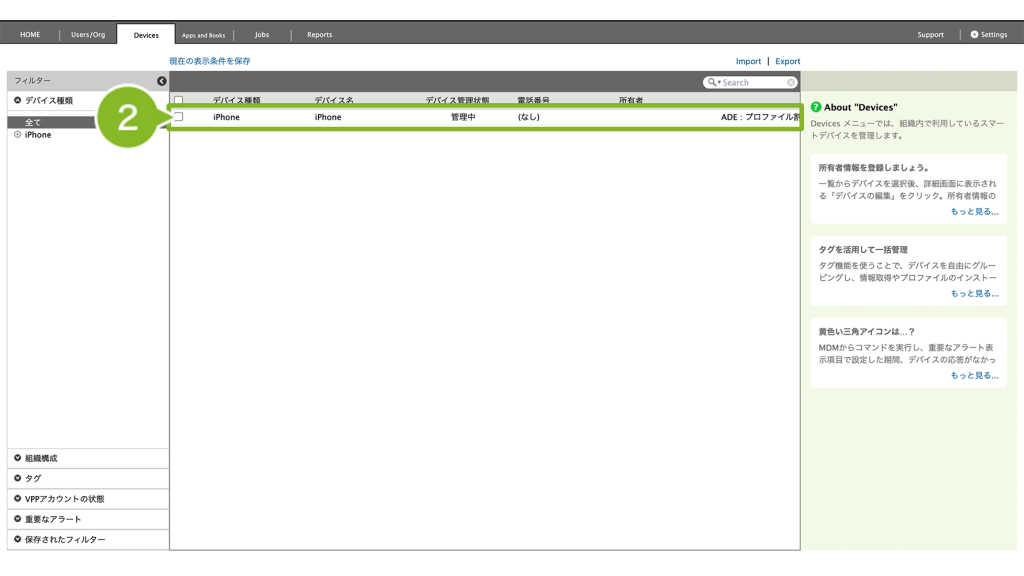Clear search with the X icon
The width and height of the screenshot is (1024, 576).
(x=791, y=83)
